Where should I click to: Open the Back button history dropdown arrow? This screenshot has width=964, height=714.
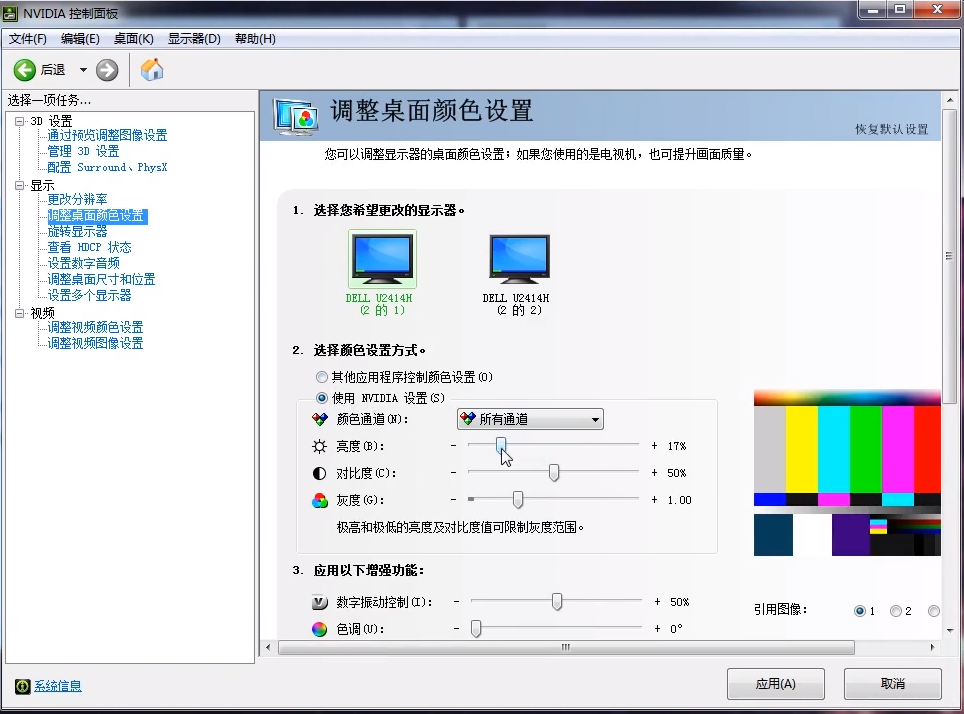(x=83, y=70)
